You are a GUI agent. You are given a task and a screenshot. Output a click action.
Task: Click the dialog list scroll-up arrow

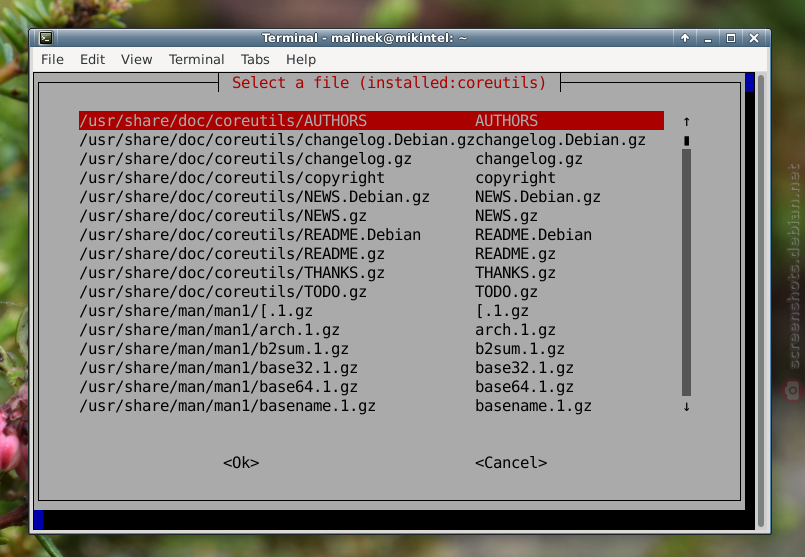click(686, 121)
